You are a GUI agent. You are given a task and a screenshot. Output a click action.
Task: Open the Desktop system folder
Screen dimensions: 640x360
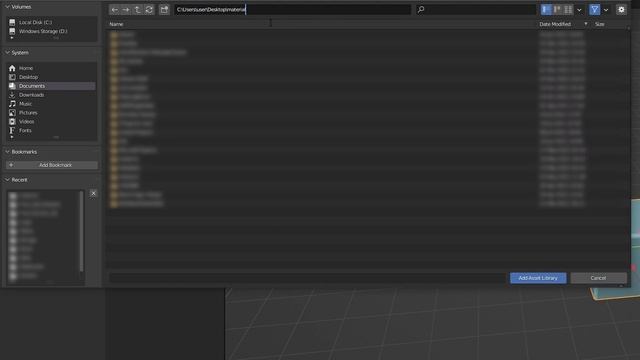51,77
